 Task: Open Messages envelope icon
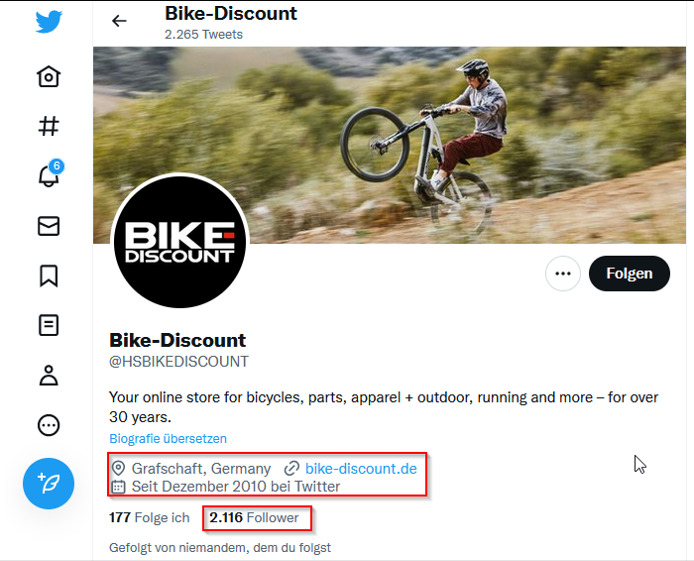[x=48, y=226]
